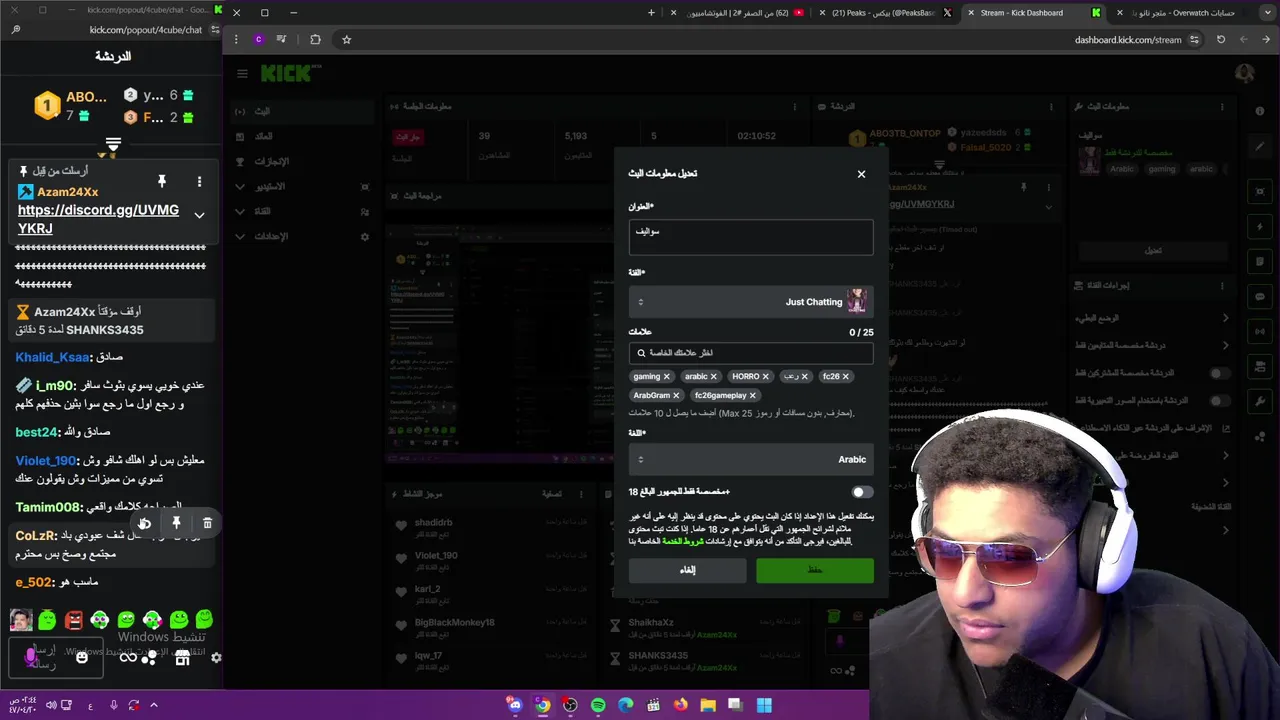
Task: Open the Arabic language dropdown
Action: click(x=751, y=459)
